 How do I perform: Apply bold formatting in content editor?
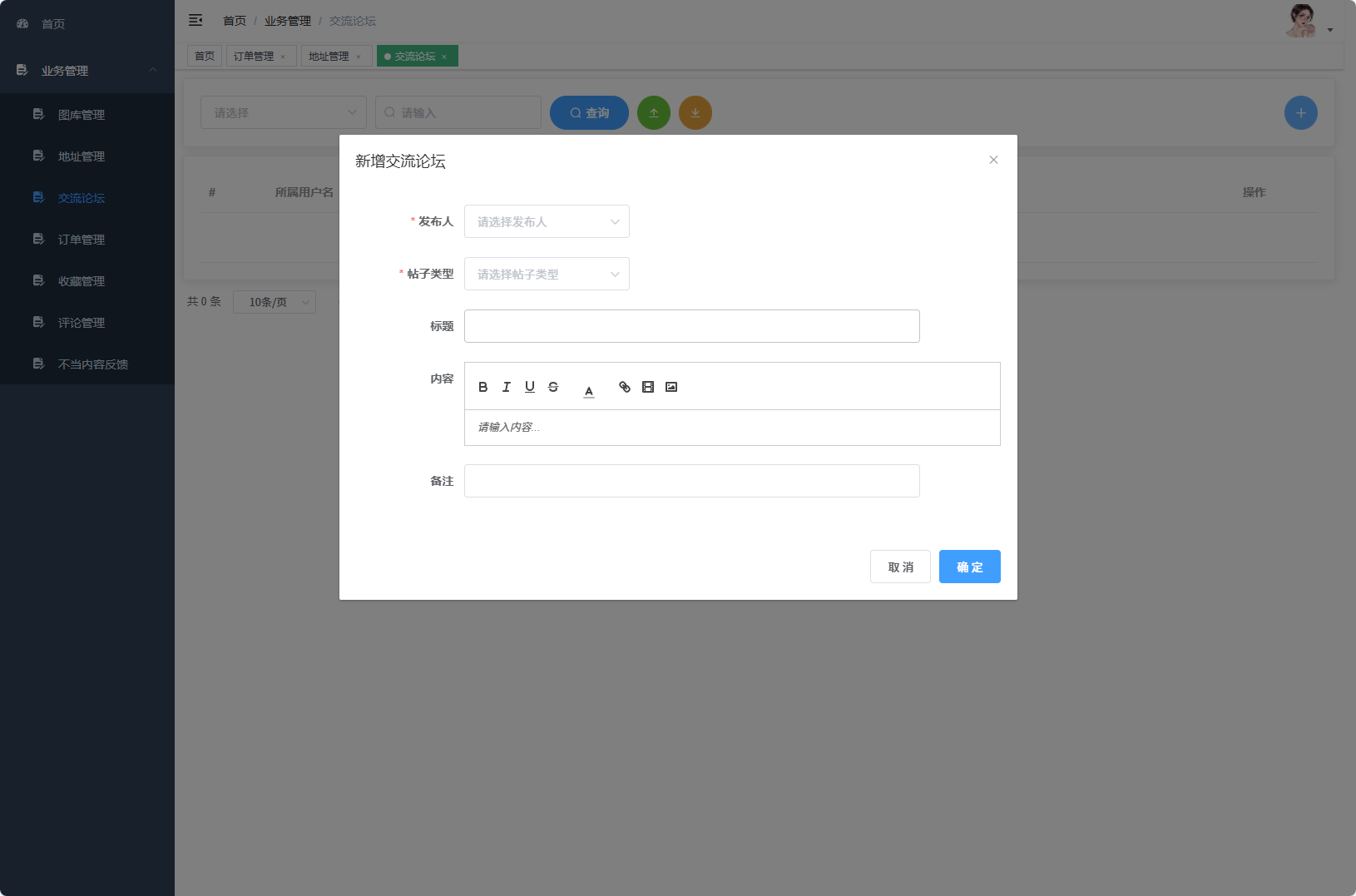click(483, 387)
